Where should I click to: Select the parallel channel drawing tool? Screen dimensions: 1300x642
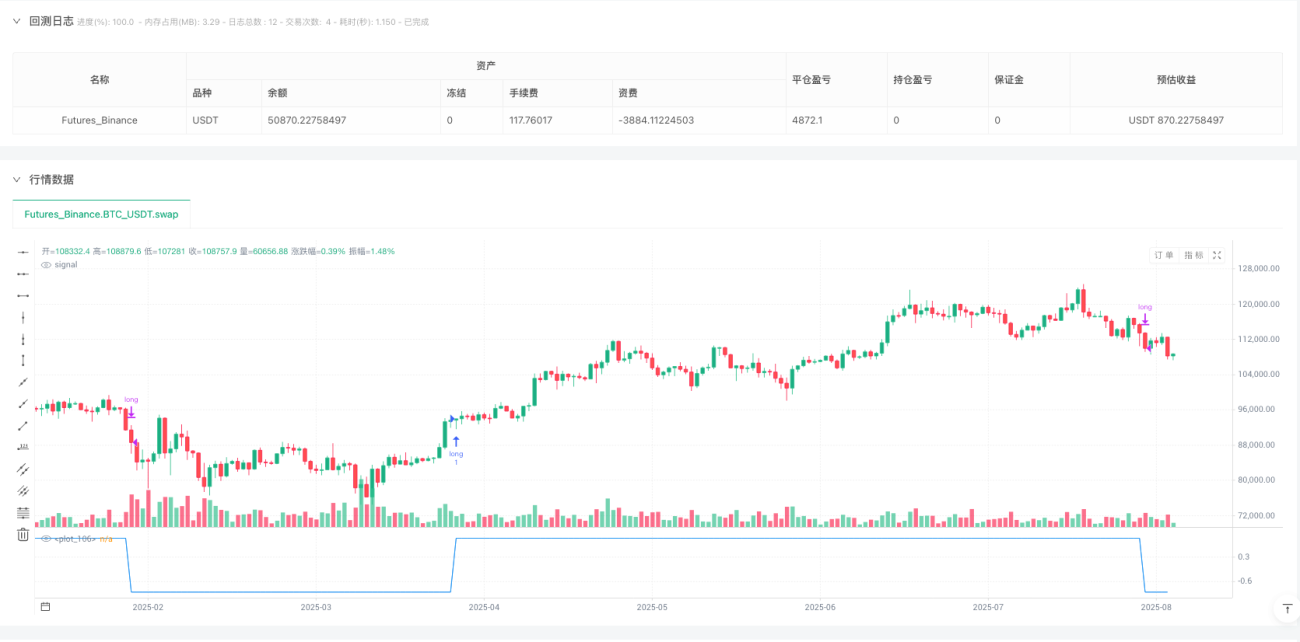coord(23,468)
